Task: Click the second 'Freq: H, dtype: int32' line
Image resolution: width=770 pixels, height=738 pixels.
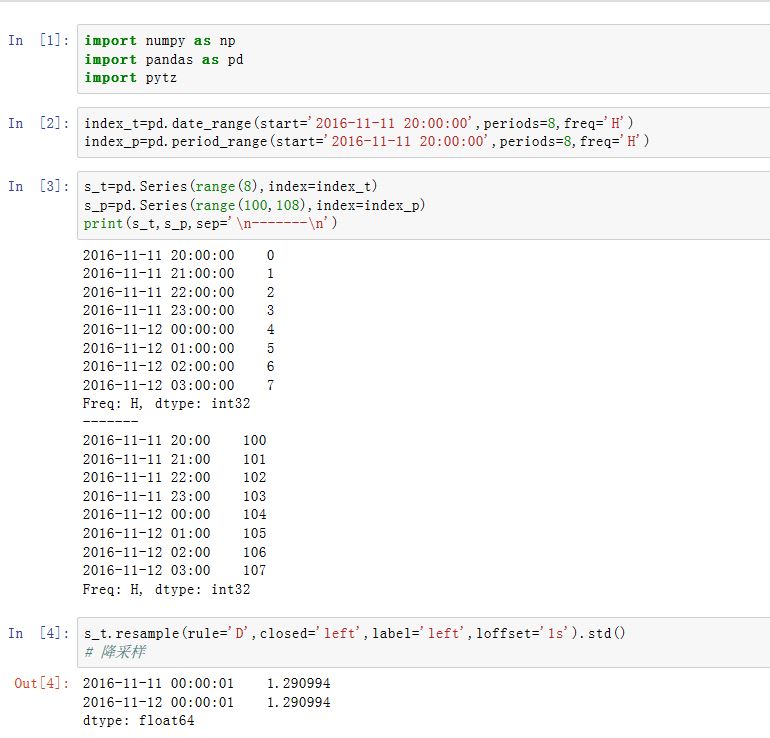Action: tap(166, 589)
